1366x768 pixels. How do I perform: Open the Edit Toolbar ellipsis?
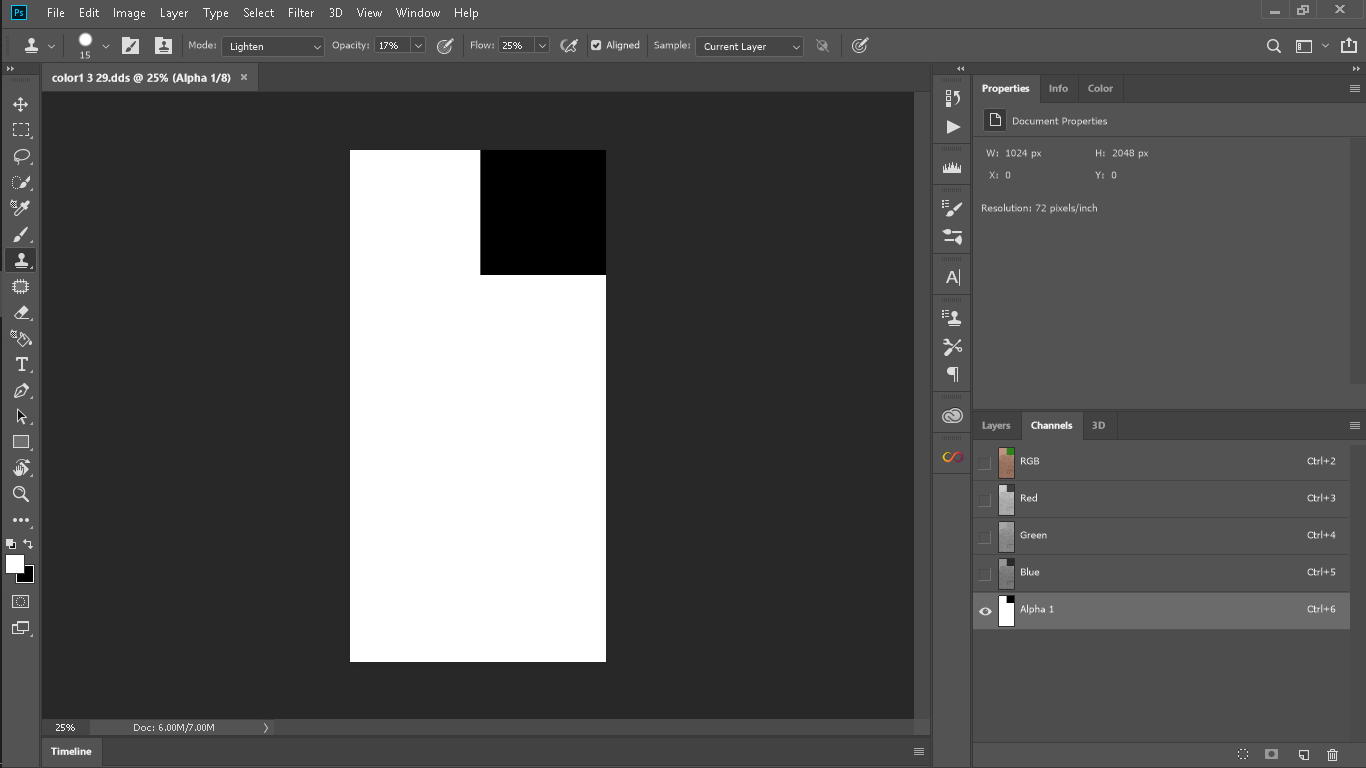coord(21,520)
